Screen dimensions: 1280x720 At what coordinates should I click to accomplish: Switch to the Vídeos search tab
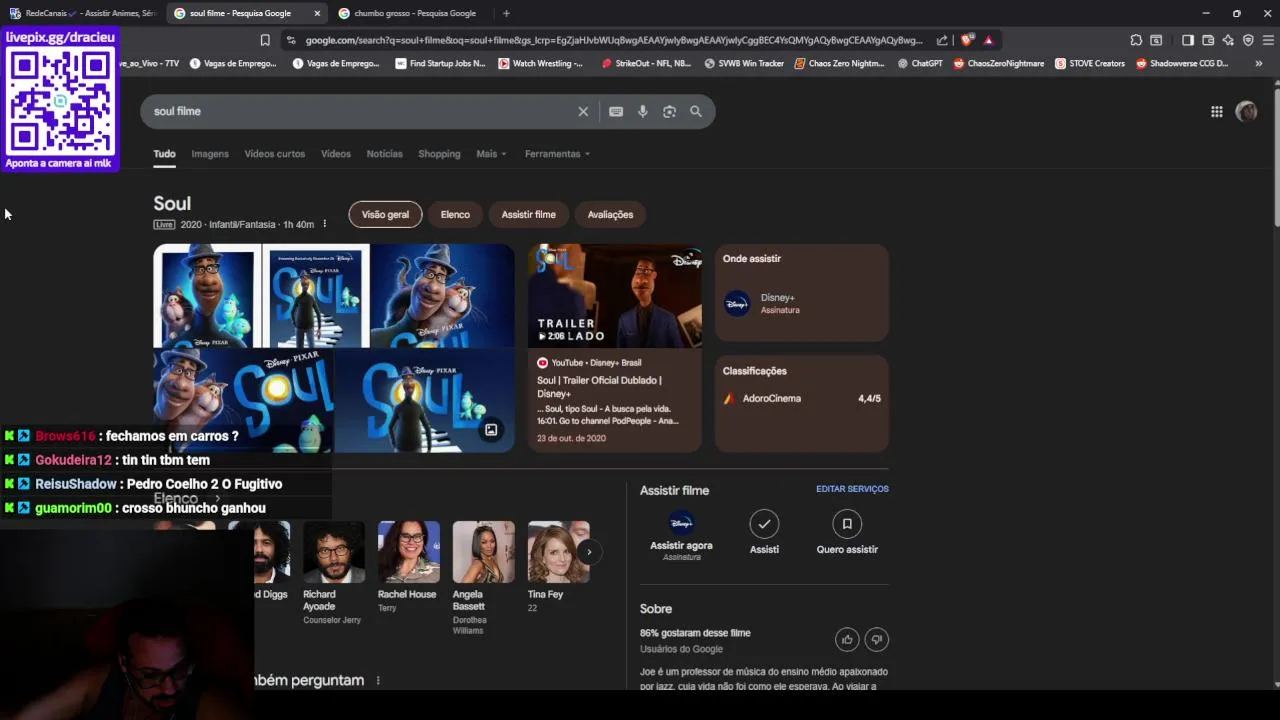[336, 154]
